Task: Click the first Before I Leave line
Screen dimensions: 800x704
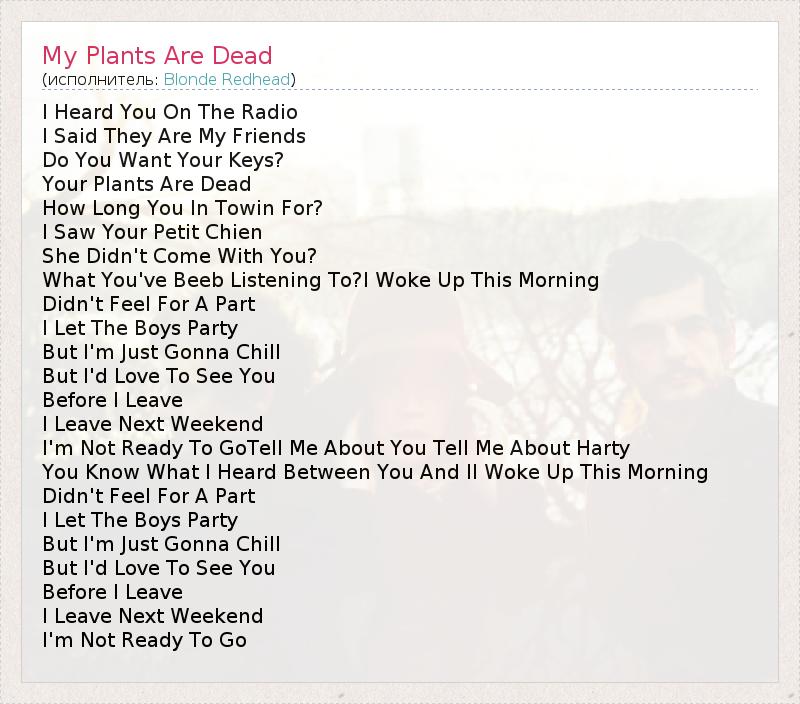Action: click(x=112, y=400)
